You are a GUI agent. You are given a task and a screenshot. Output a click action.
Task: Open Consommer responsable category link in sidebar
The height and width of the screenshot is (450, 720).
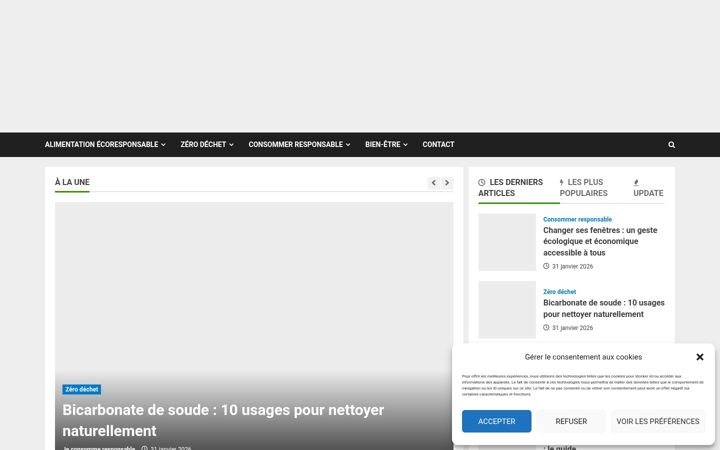(x=577, y=219)
